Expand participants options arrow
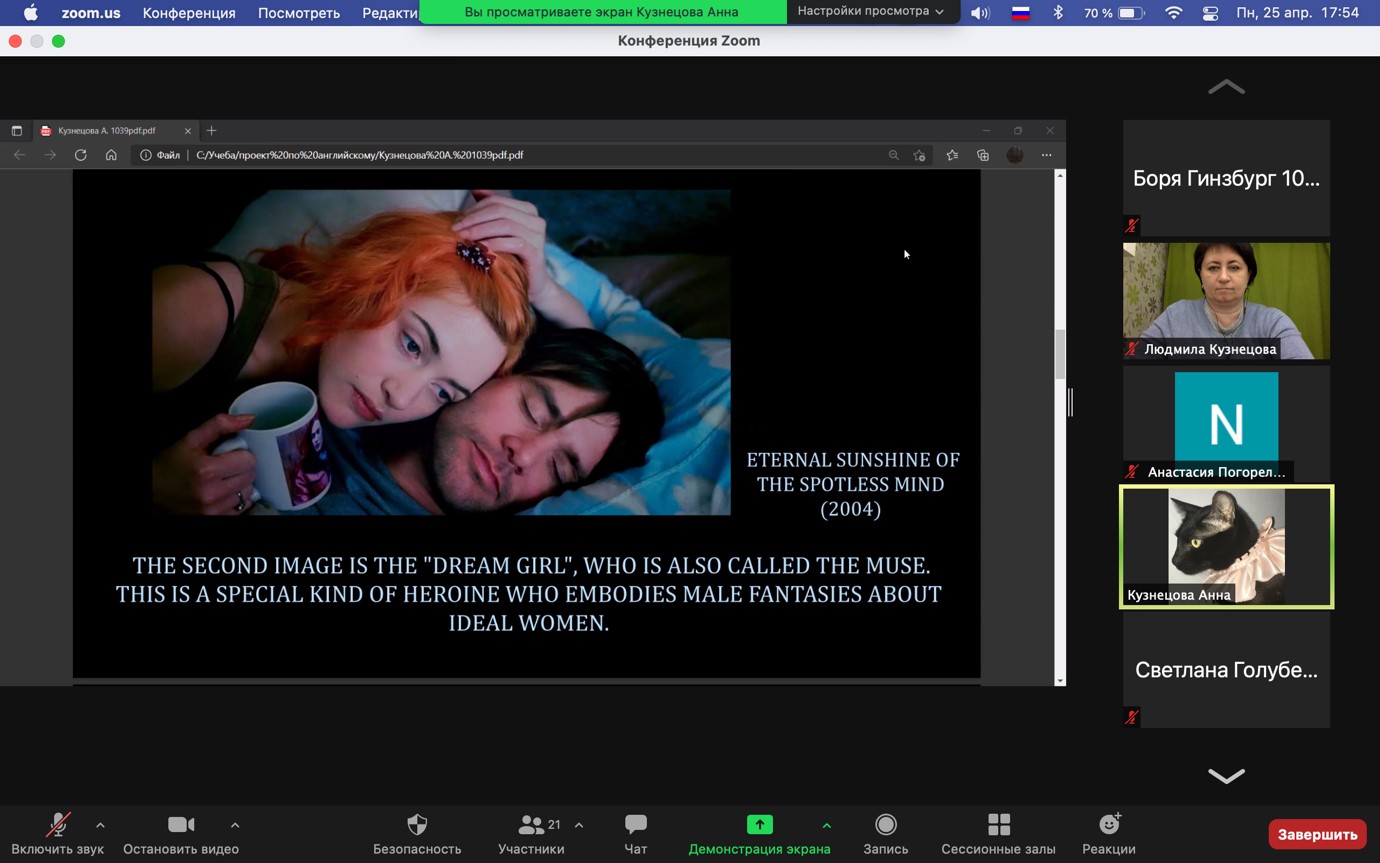Screen dimensions: 1380x863 [x=579, y=825]
